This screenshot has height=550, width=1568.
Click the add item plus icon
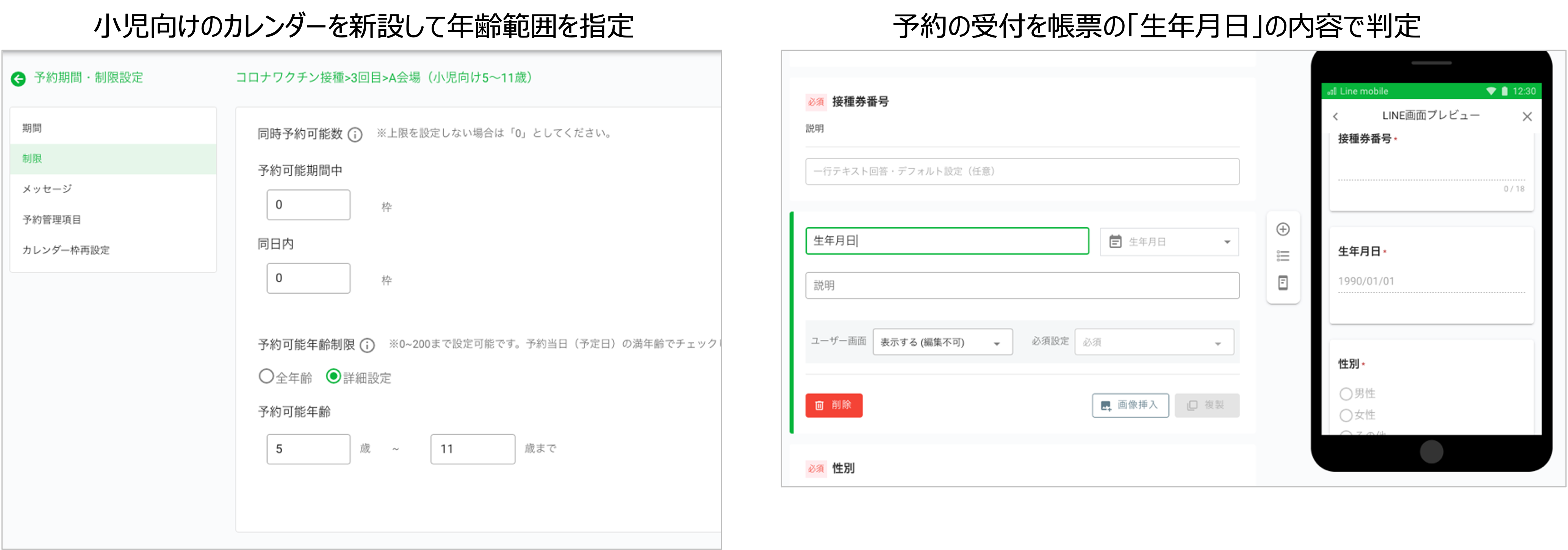point(1283,230)
